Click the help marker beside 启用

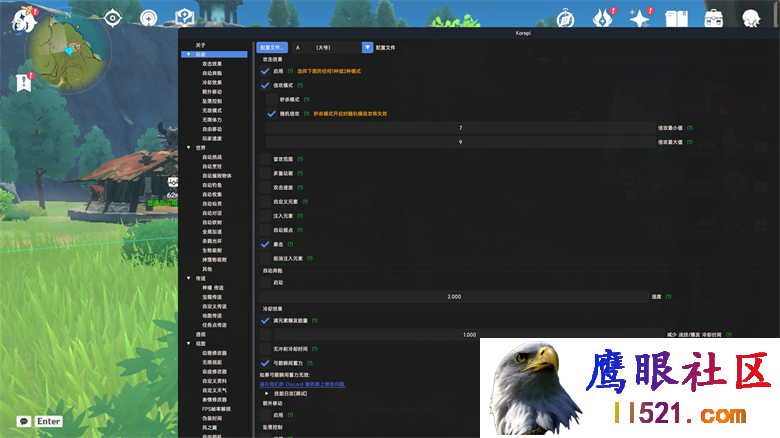click(x=291, y=71)
